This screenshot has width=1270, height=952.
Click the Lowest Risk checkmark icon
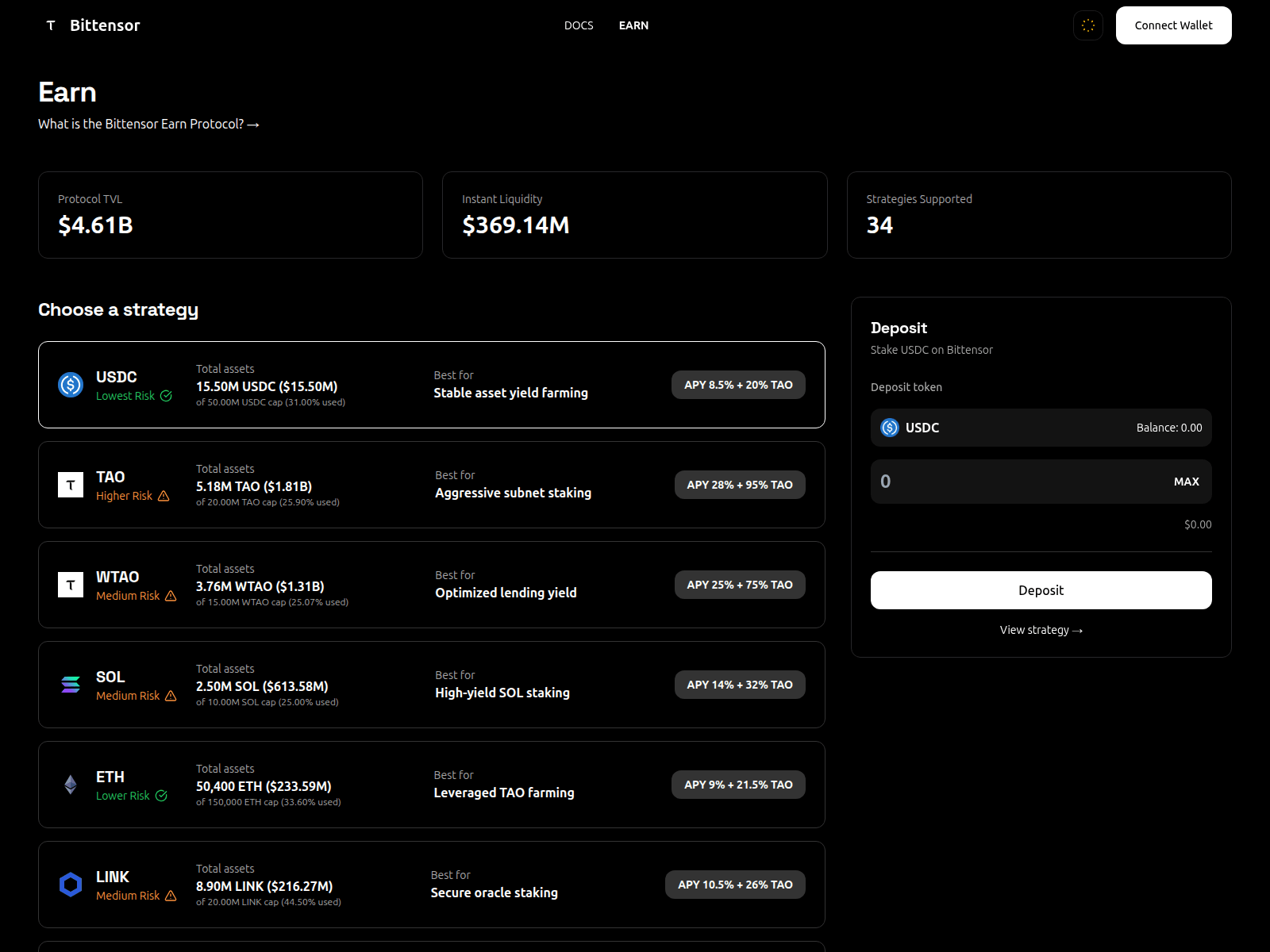point(166,396)
